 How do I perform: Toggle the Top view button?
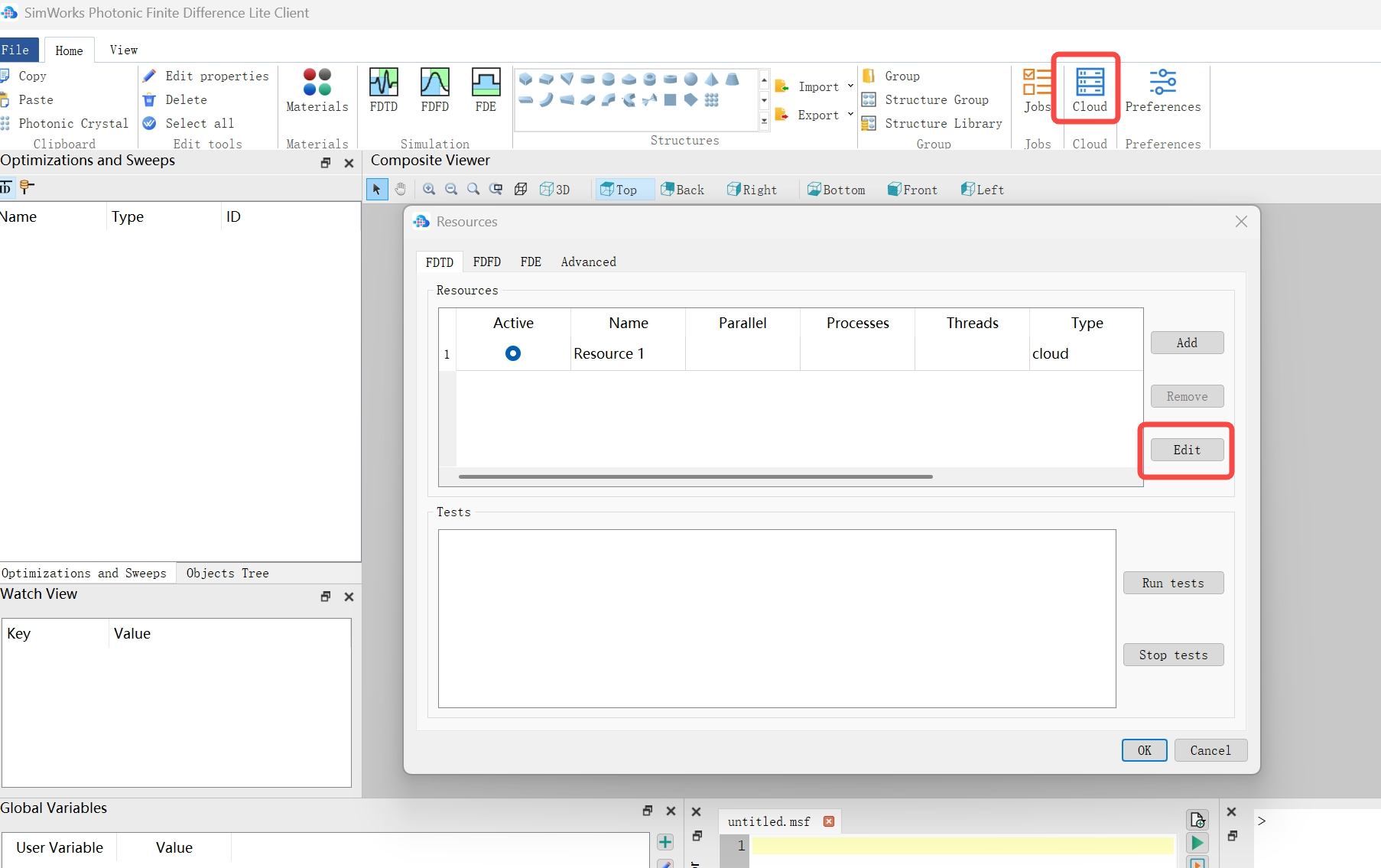tap(619, 190)
